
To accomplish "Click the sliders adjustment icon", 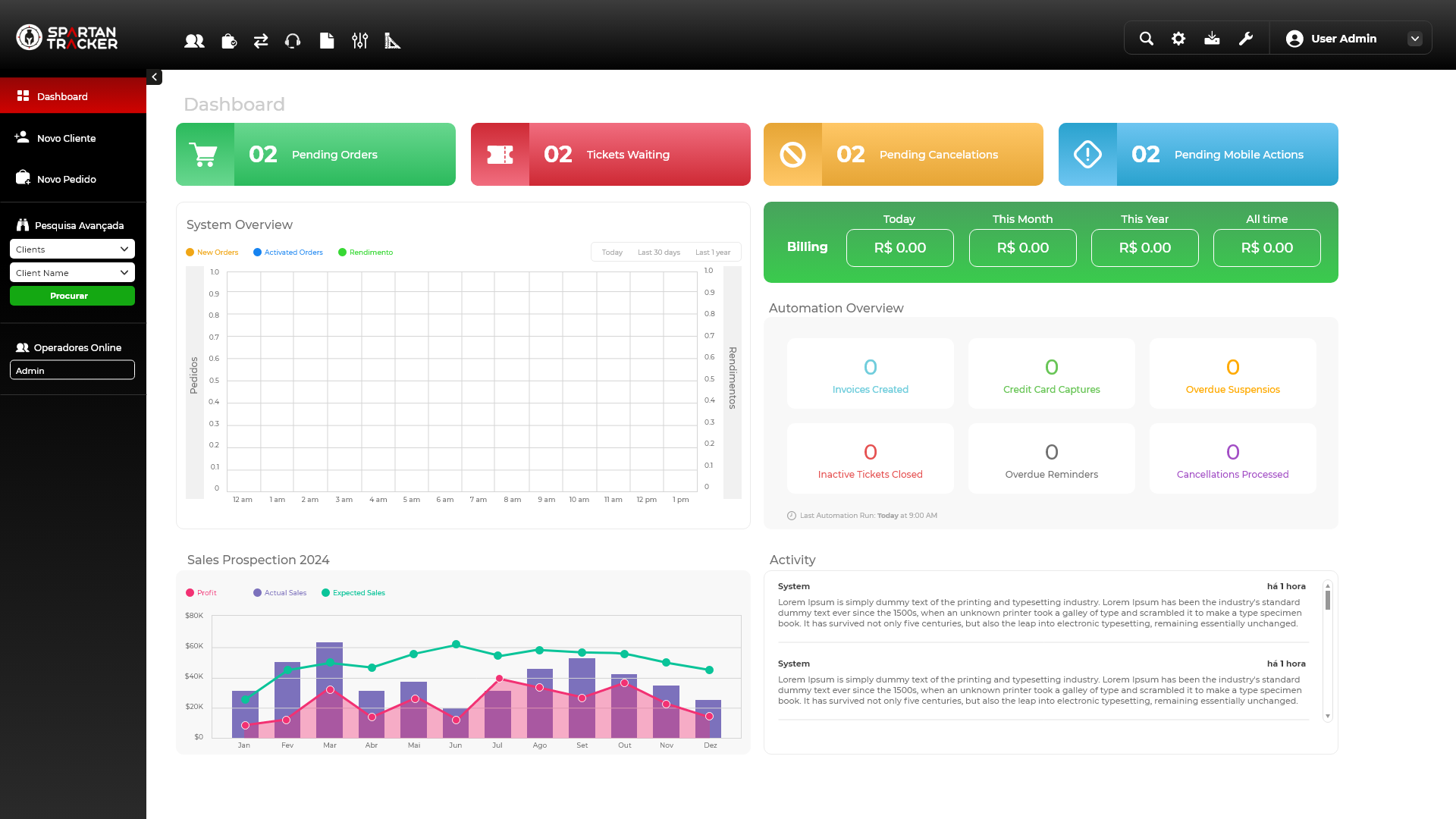I will point(360,41).
